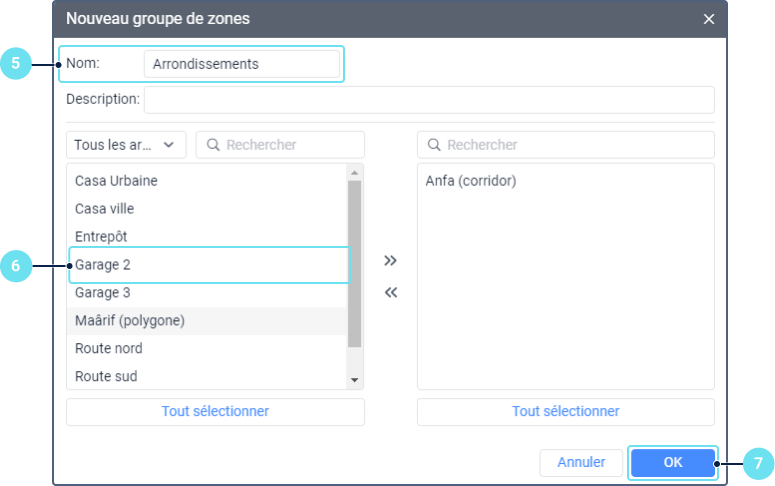Click the scroll up arrow in the zone list

click(x=354, y=173)
